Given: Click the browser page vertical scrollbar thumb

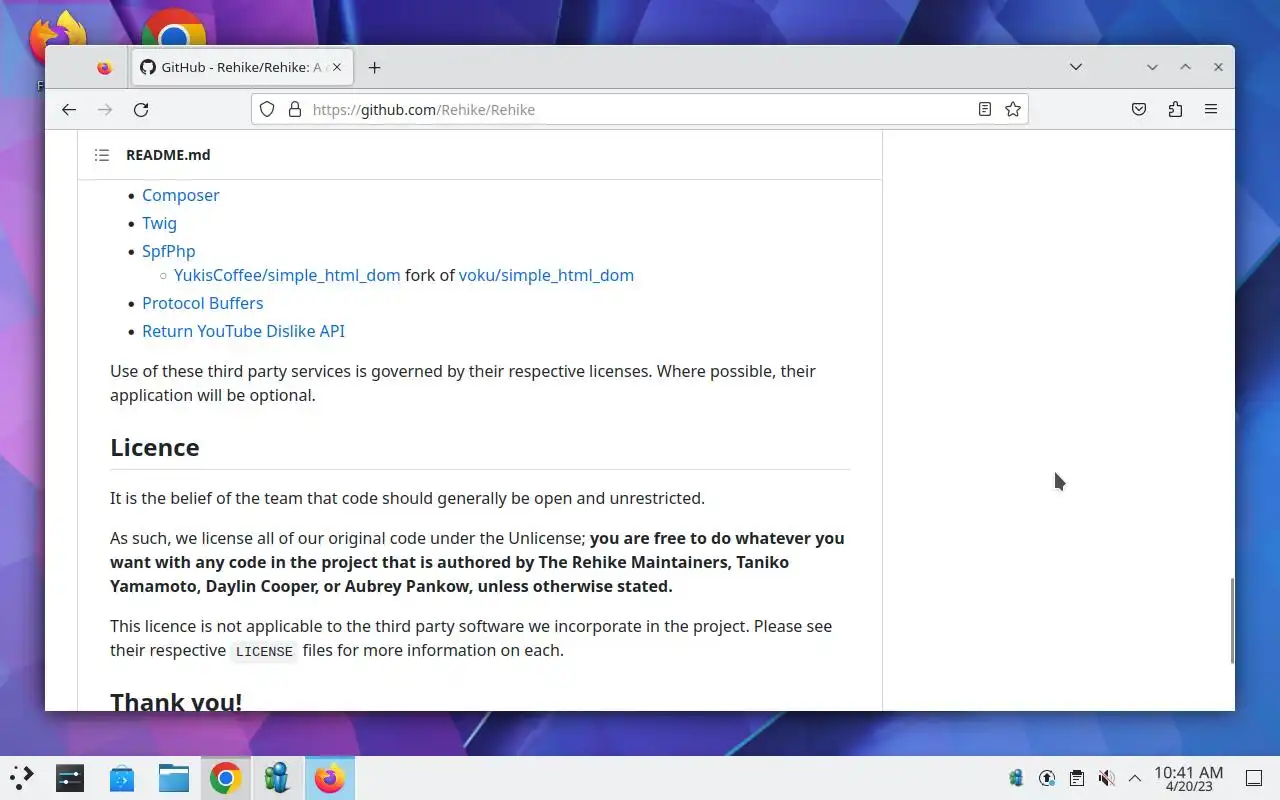Looking at the screenshot, I should (x=1232, y=620).
